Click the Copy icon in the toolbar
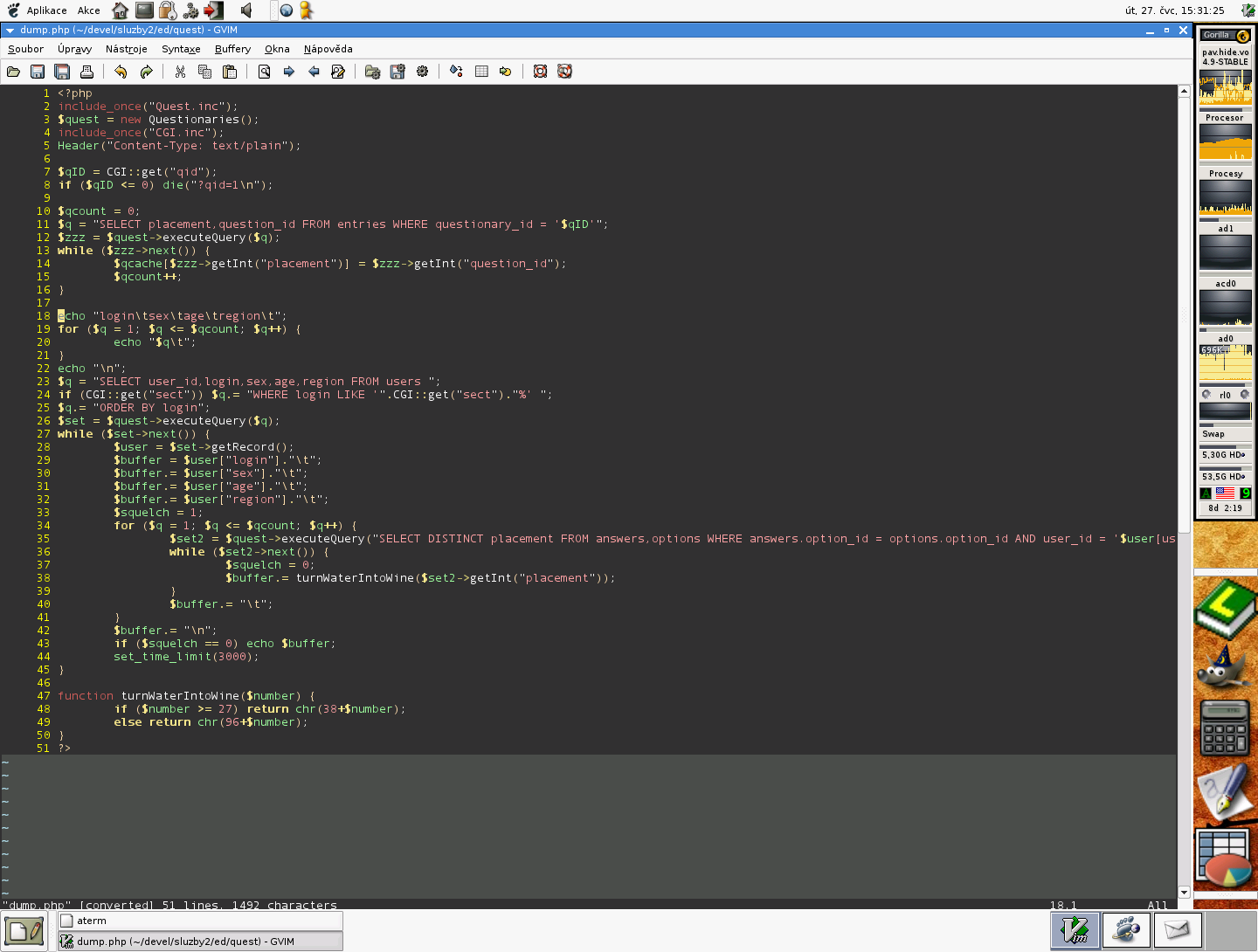Screen dimensions: 1258x952 click(x=204, y=72)
